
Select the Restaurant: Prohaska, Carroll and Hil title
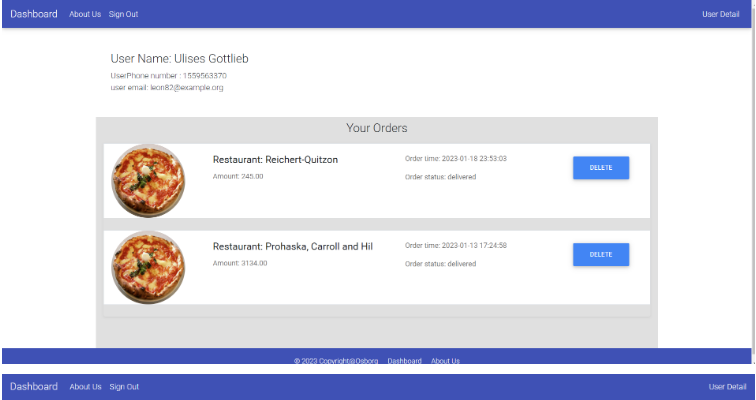pyautogui.click(x=293, y=246)
